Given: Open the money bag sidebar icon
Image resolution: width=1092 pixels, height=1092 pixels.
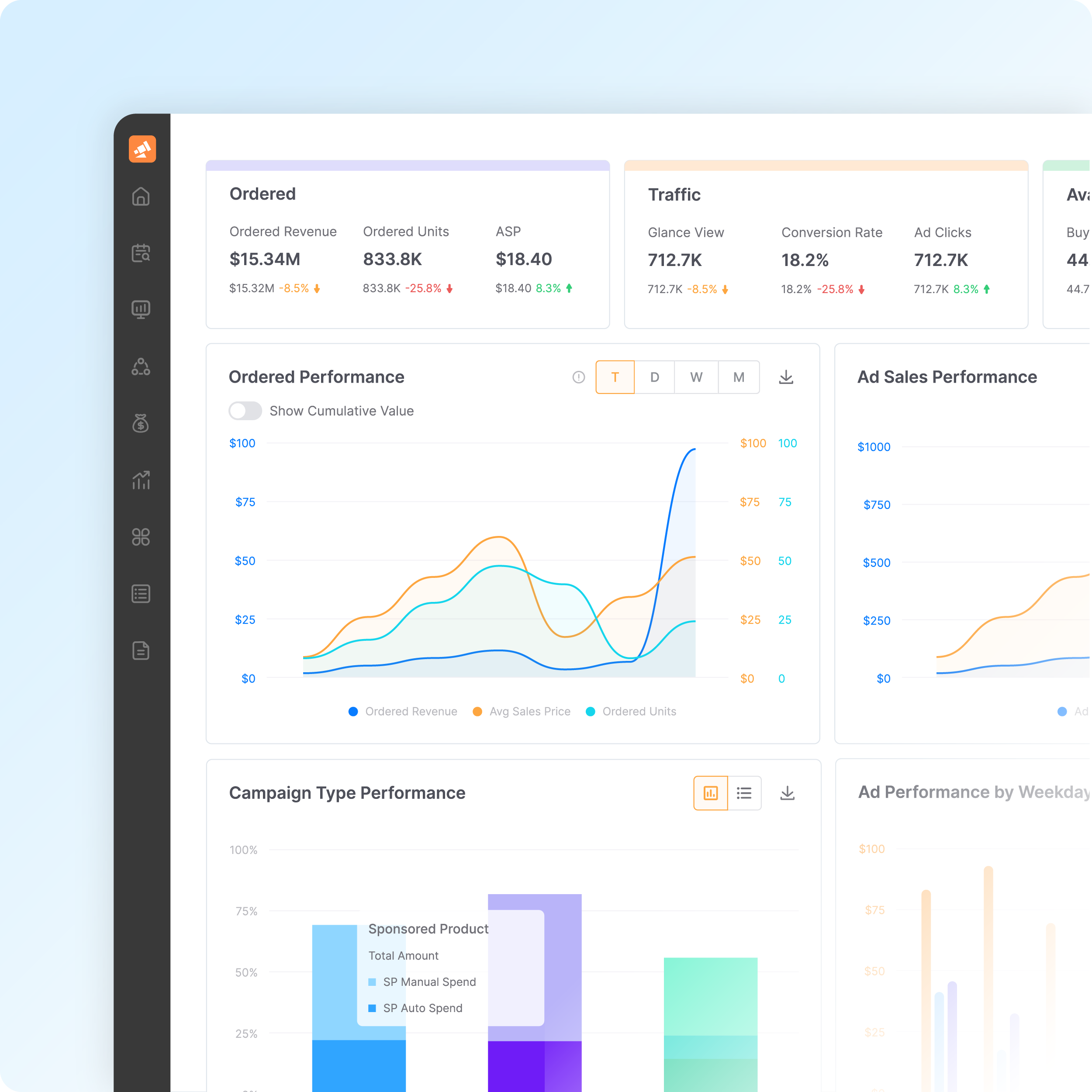Looking at the screenshot, I should pyautogui.click(x=141, y=423).
